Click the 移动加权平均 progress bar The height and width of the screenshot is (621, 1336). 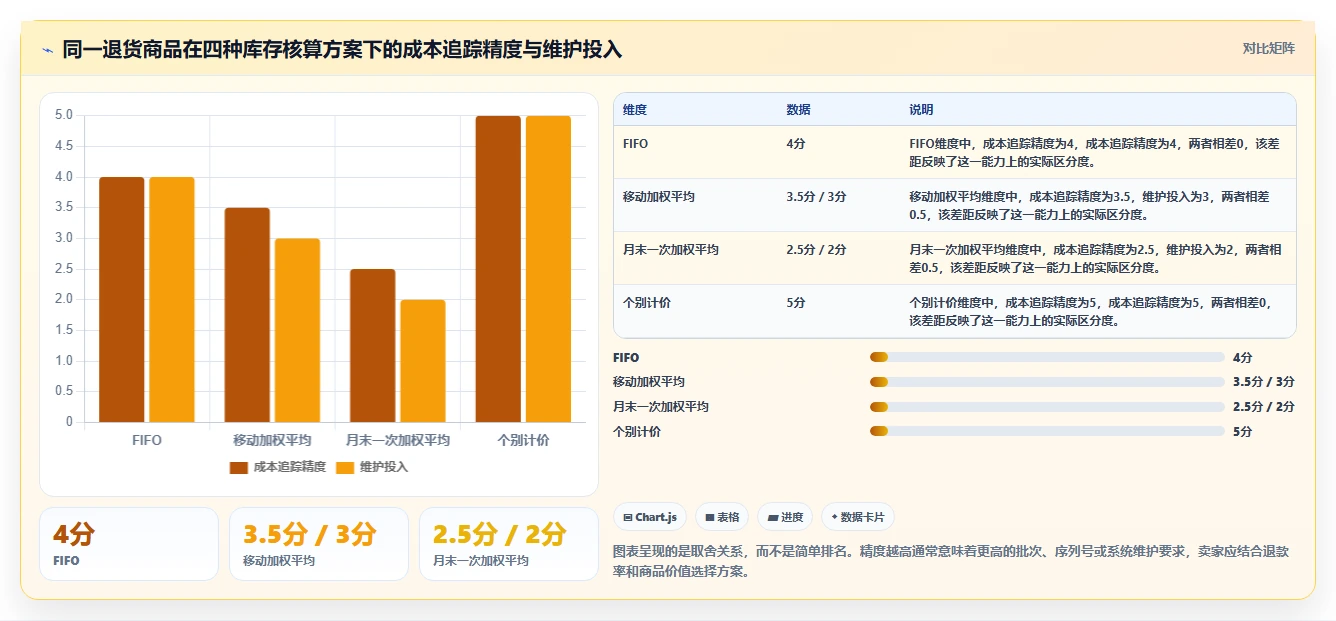pos(1047,382)
